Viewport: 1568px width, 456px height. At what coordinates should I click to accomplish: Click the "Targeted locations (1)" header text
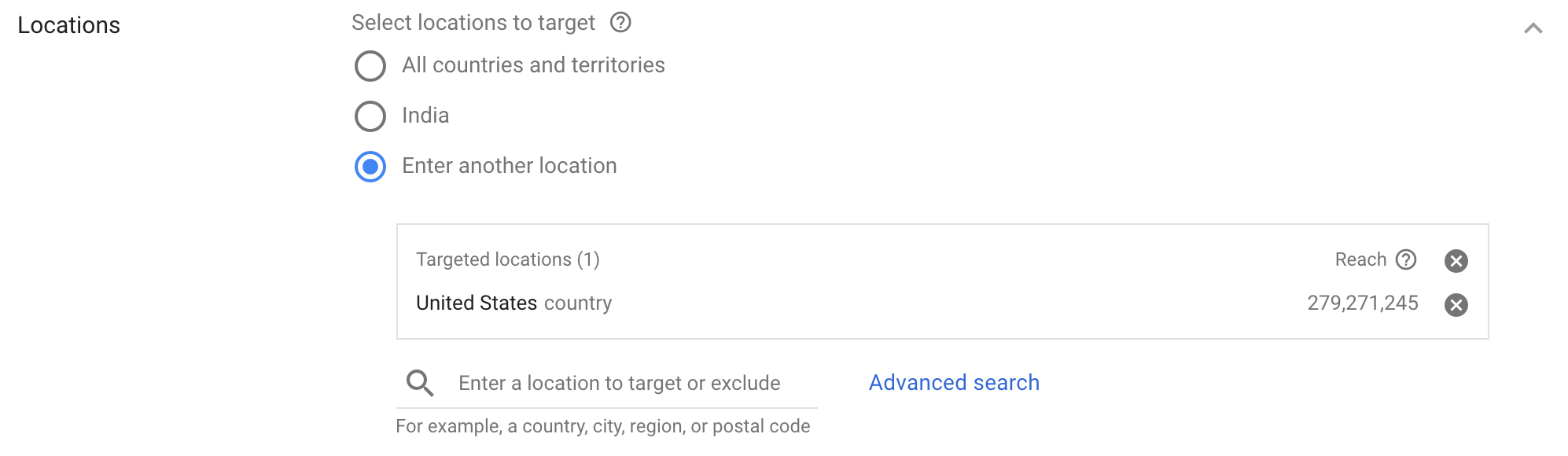(x=508, y=259)
